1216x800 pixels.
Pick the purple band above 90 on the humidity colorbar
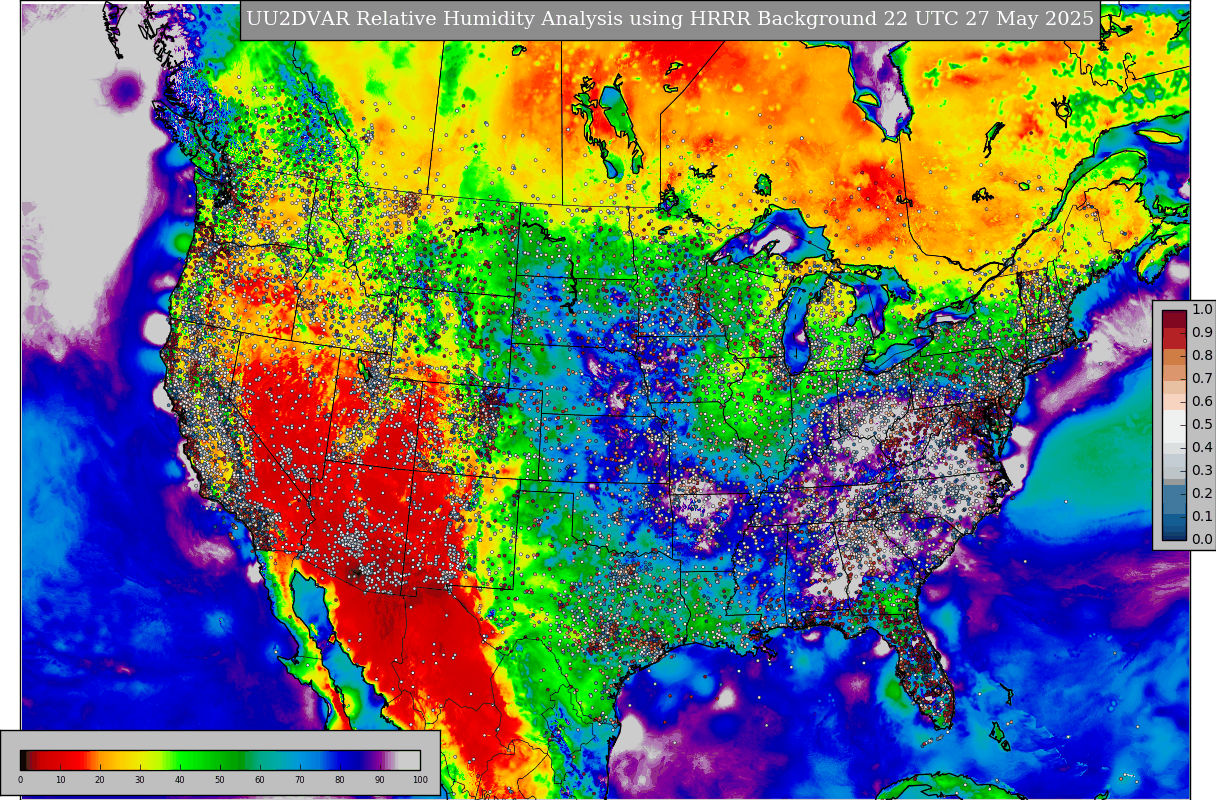click(x=380, y=760)
